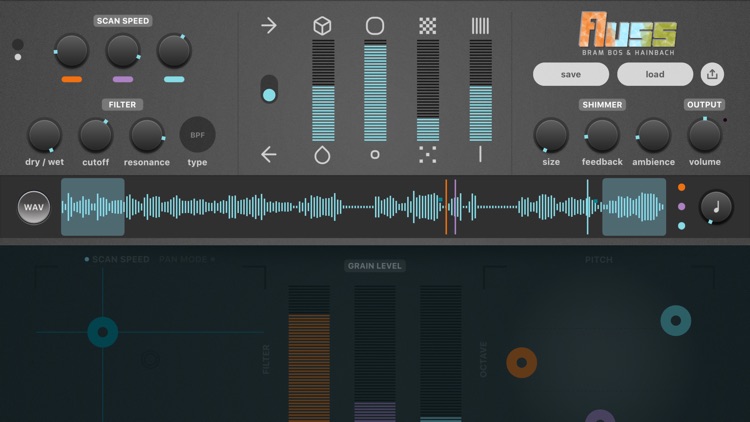Click the cyan grain level bar
This screenshot has height=422, width=750.
(x=441, y=354)
